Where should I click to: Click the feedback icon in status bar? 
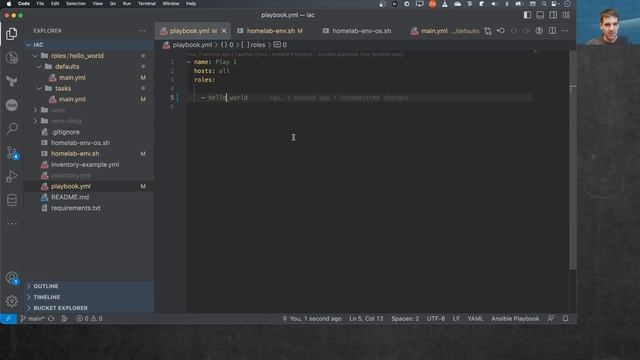tap(551, 318)
